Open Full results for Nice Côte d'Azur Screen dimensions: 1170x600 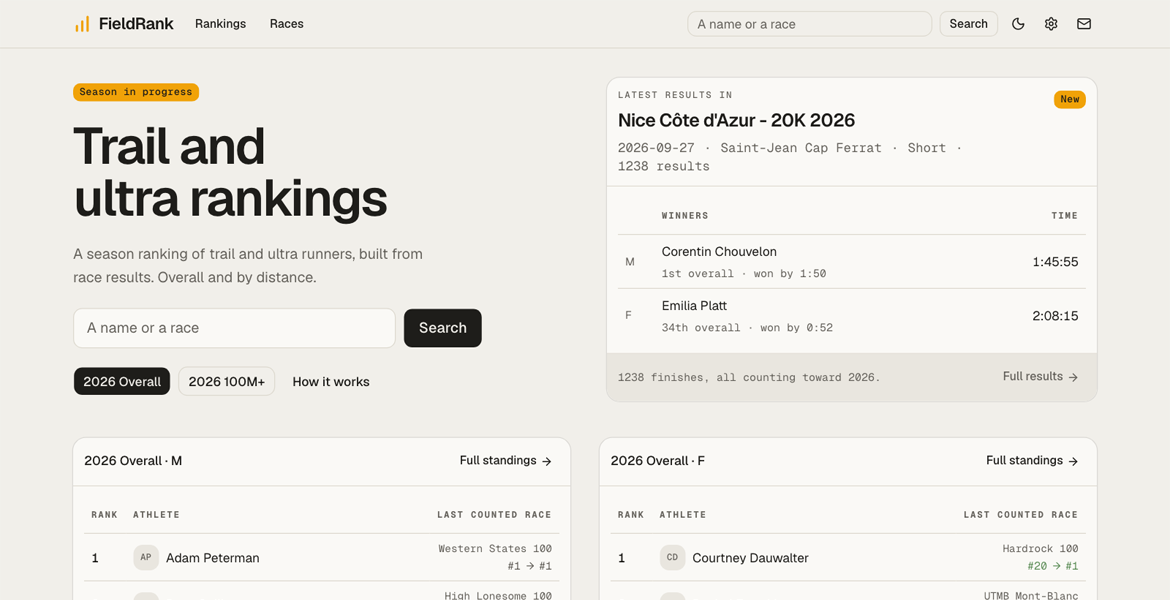click(x=1040, y=377)
